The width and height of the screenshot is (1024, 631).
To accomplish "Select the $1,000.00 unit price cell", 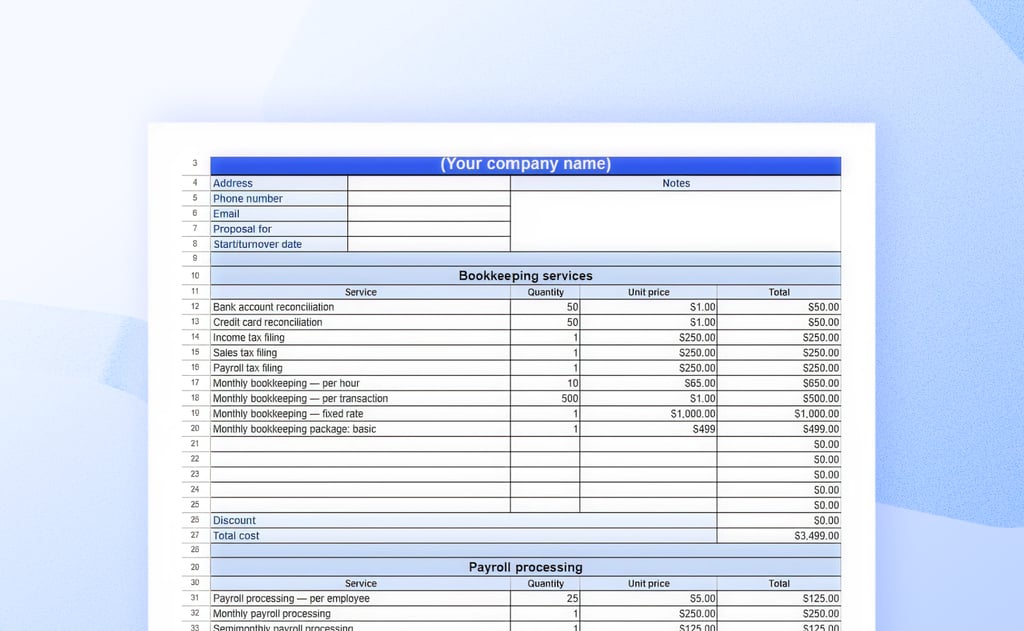I will point(648,413).
